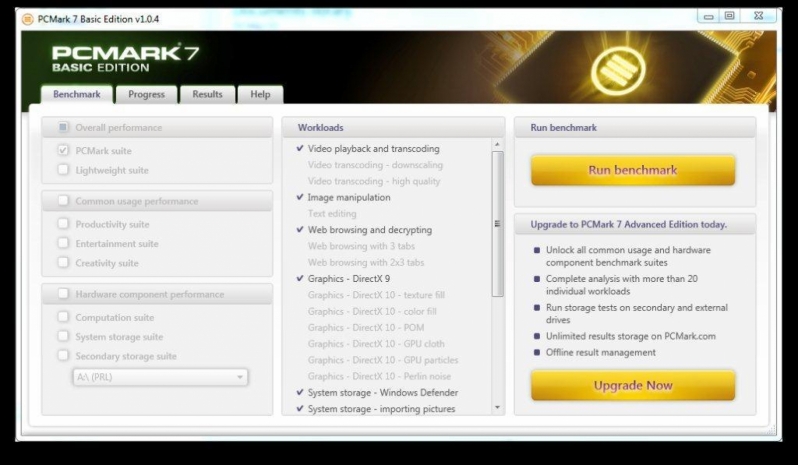Select Video transcoding - downscaling workload

pyautogui.click(x=375, y=165)
